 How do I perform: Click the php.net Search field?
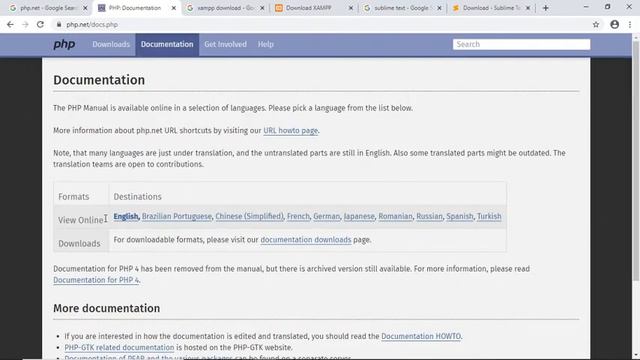(x=521, y=44)
